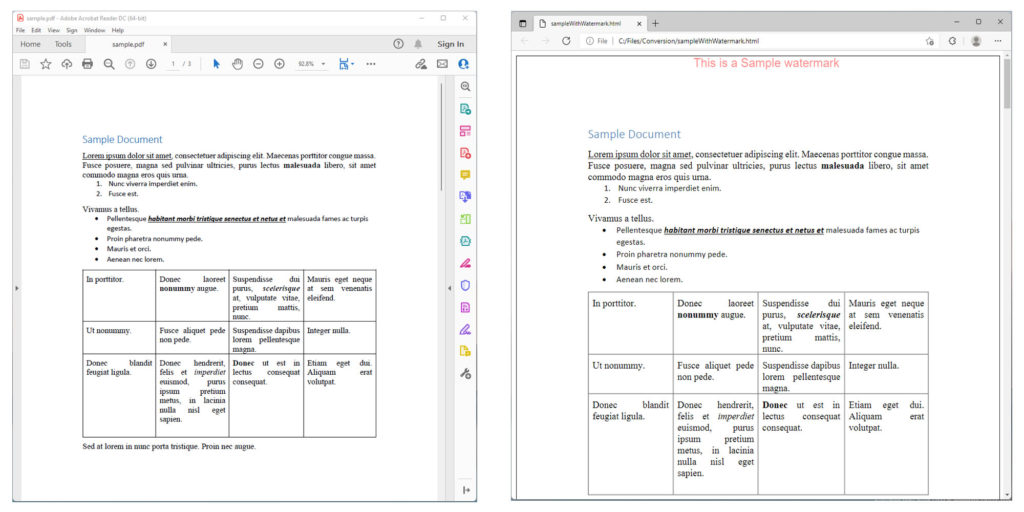Open a new browser tab

tap(656, 23)
